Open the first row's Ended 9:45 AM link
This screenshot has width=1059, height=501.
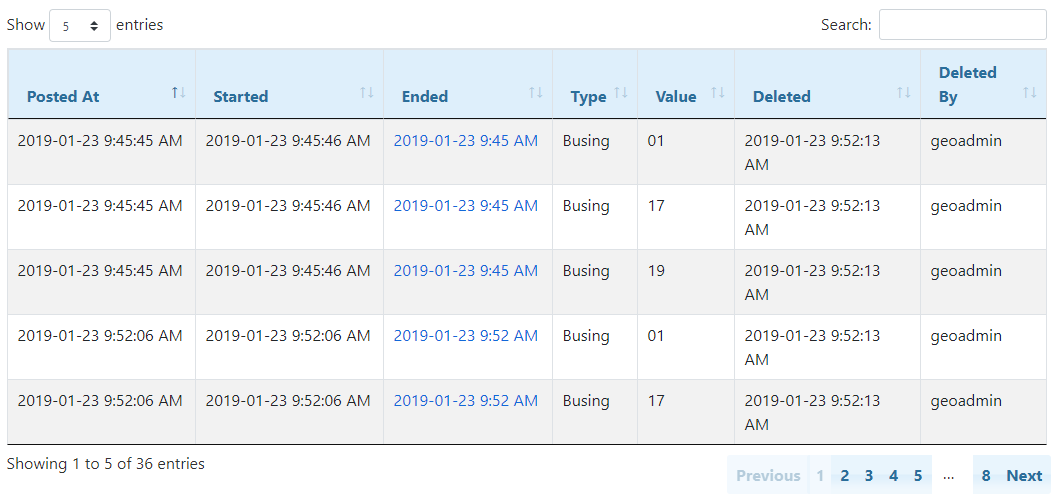(x=465, y=141)
